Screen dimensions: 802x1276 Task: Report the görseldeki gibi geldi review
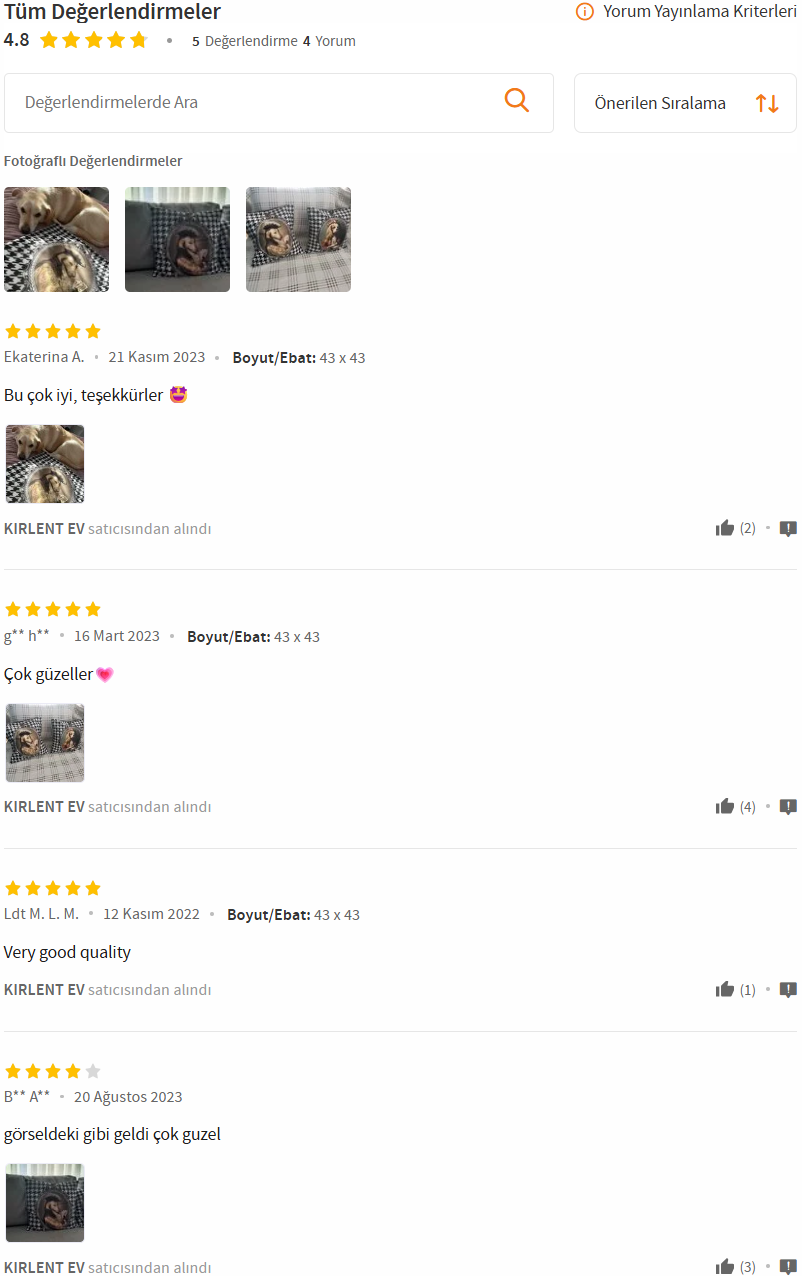click(x=788, y=1267)
